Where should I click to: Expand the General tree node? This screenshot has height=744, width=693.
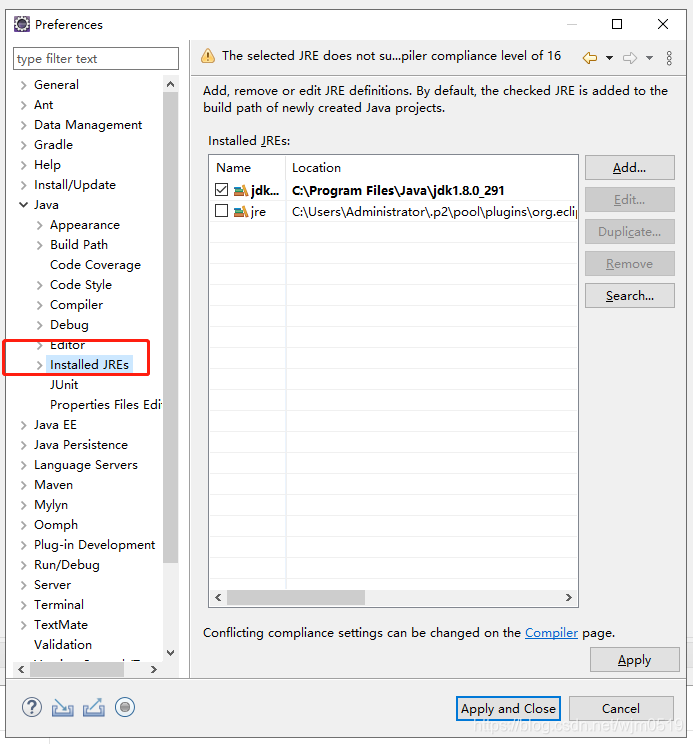click(x=23, y=85)
